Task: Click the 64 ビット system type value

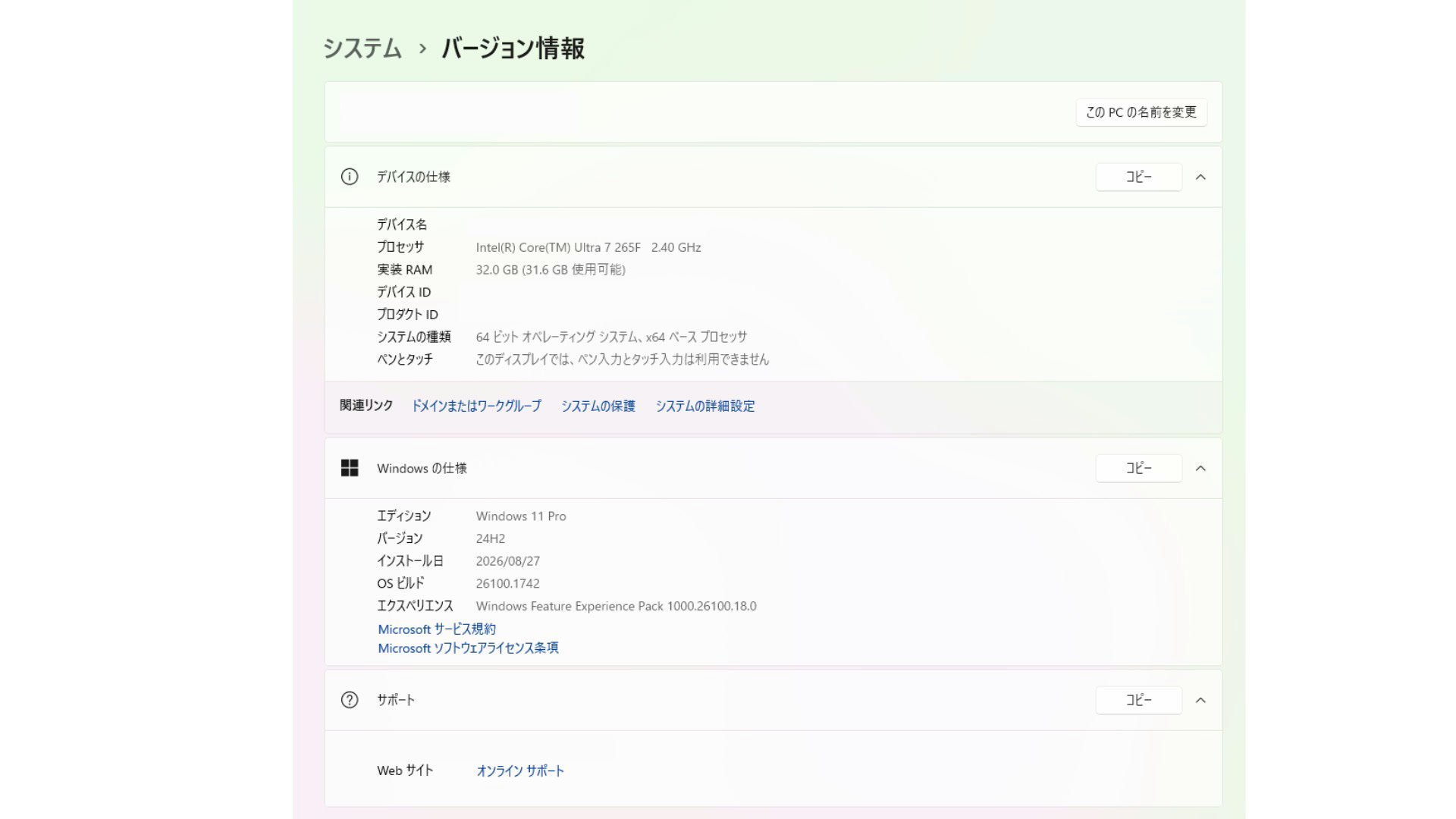Action: coord(611,337)
